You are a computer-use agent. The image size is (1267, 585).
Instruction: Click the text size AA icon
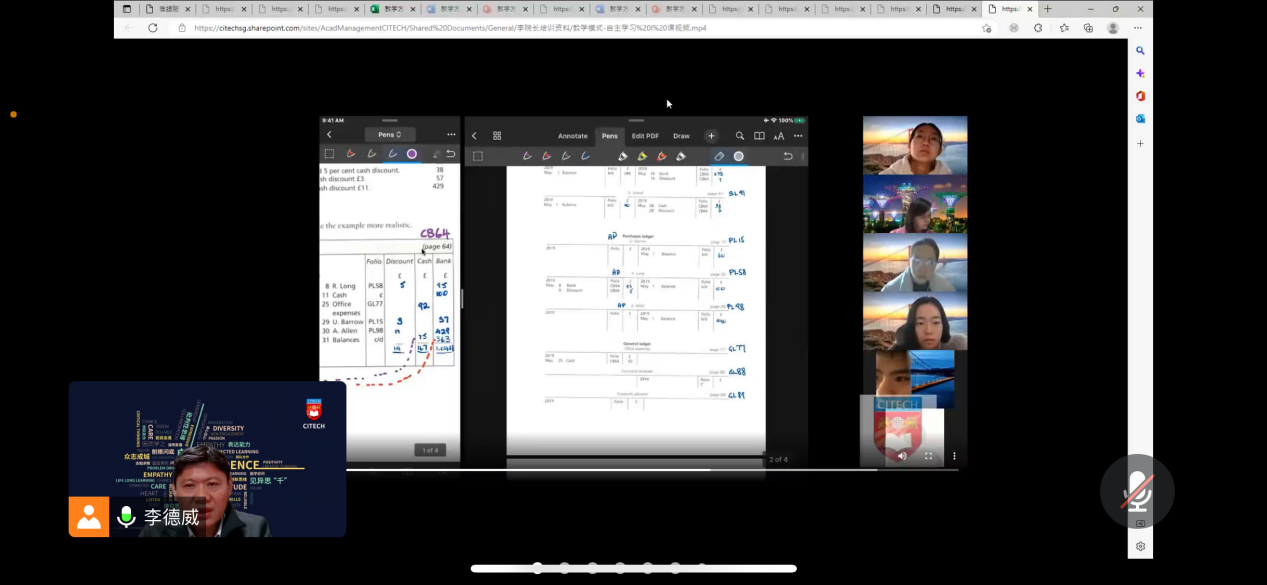[x=779, y=136]
